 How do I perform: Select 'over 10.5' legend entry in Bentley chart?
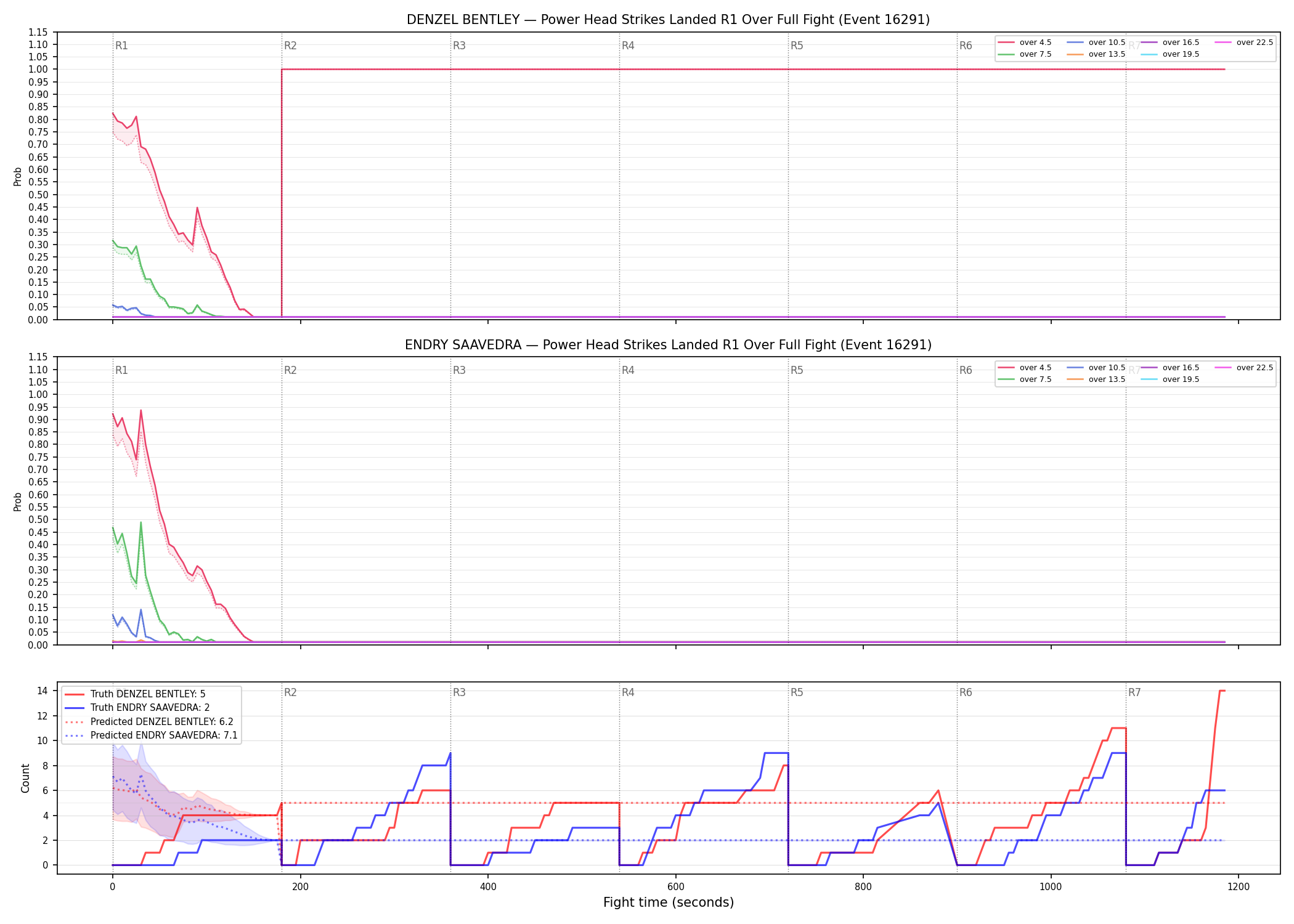point(1096,43)
